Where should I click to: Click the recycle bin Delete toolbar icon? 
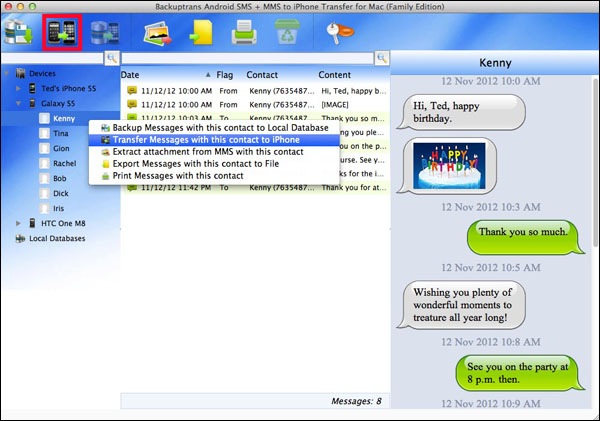287,33
